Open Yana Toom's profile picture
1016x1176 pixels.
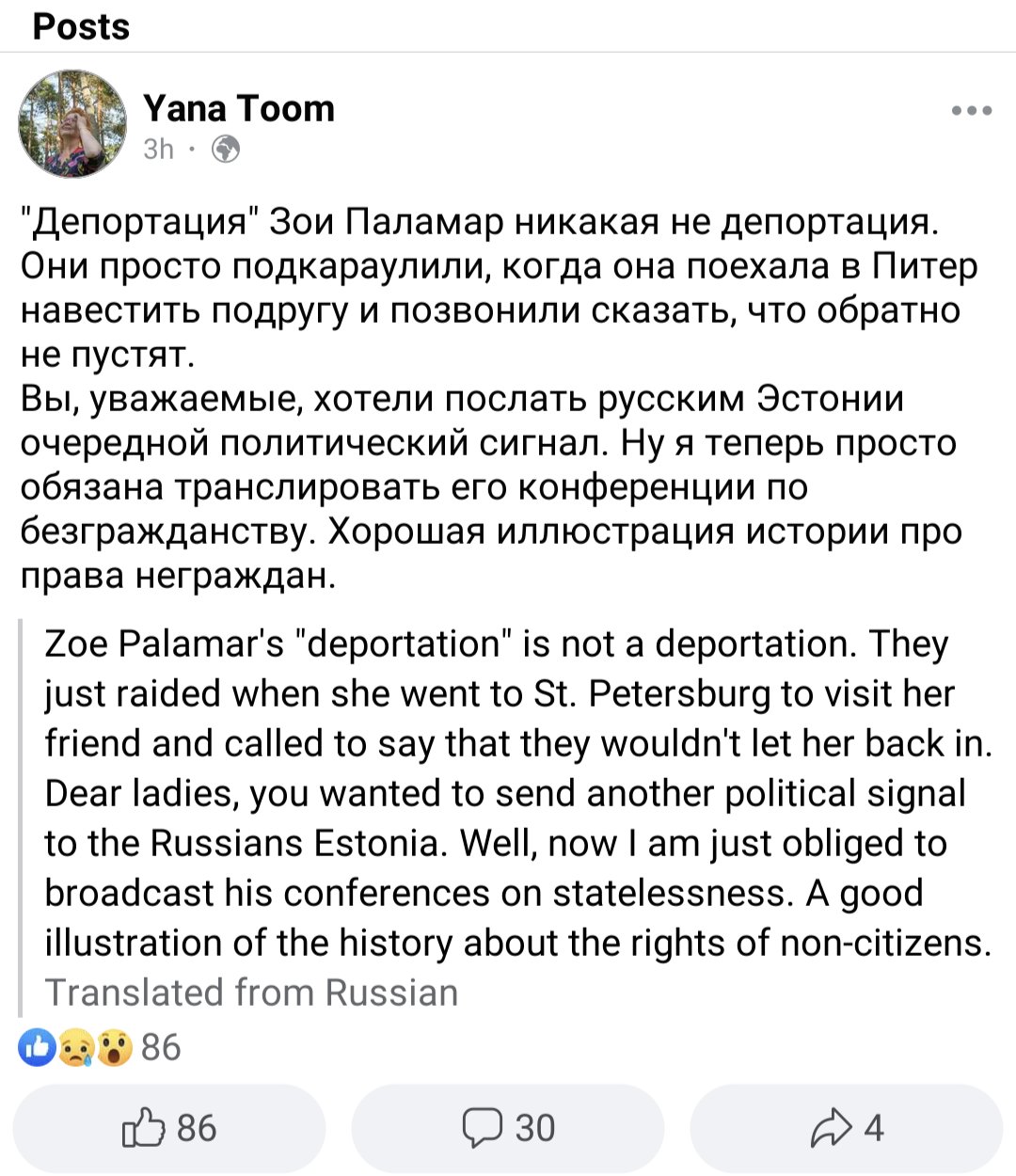(72, 124)
